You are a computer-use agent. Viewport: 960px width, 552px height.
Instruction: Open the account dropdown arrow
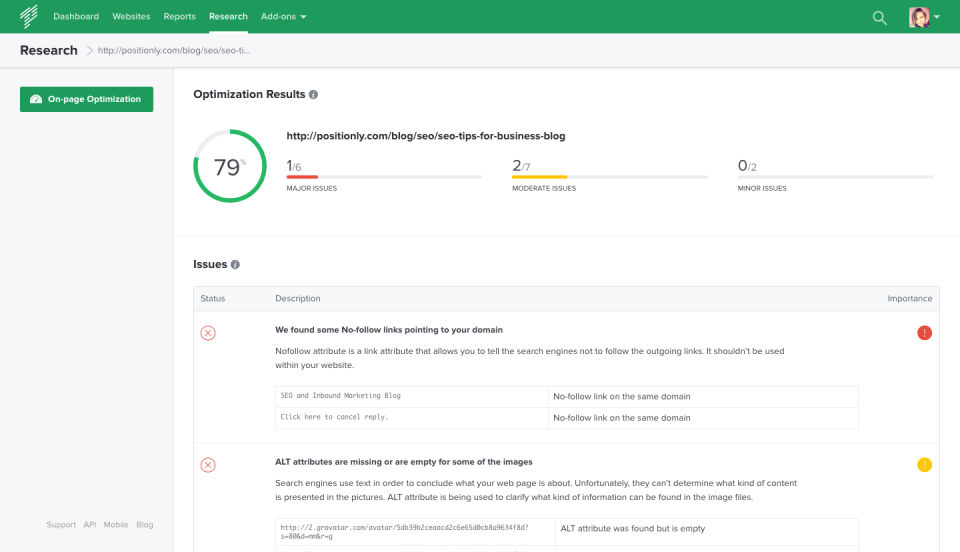pos(937,17)
